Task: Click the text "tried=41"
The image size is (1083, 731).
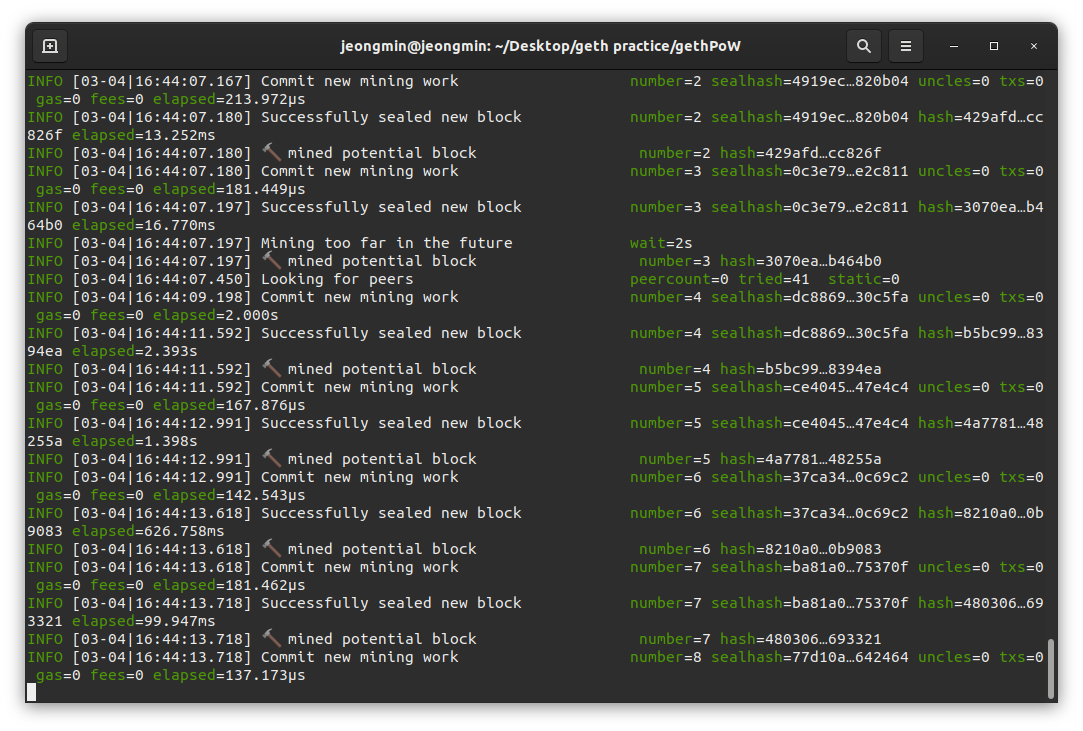Action: click(774, 279)
